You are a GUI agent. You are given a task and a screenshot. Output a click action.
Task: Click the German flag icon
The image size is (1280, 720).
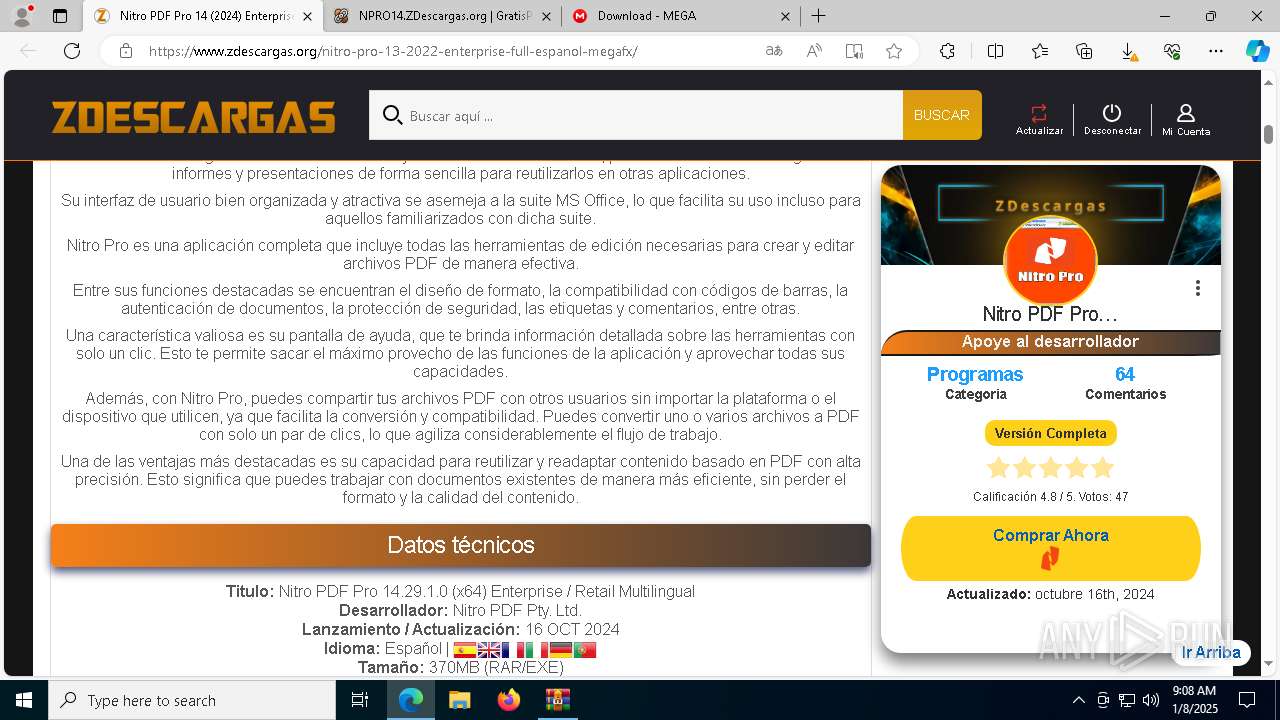tap(561, 649)
